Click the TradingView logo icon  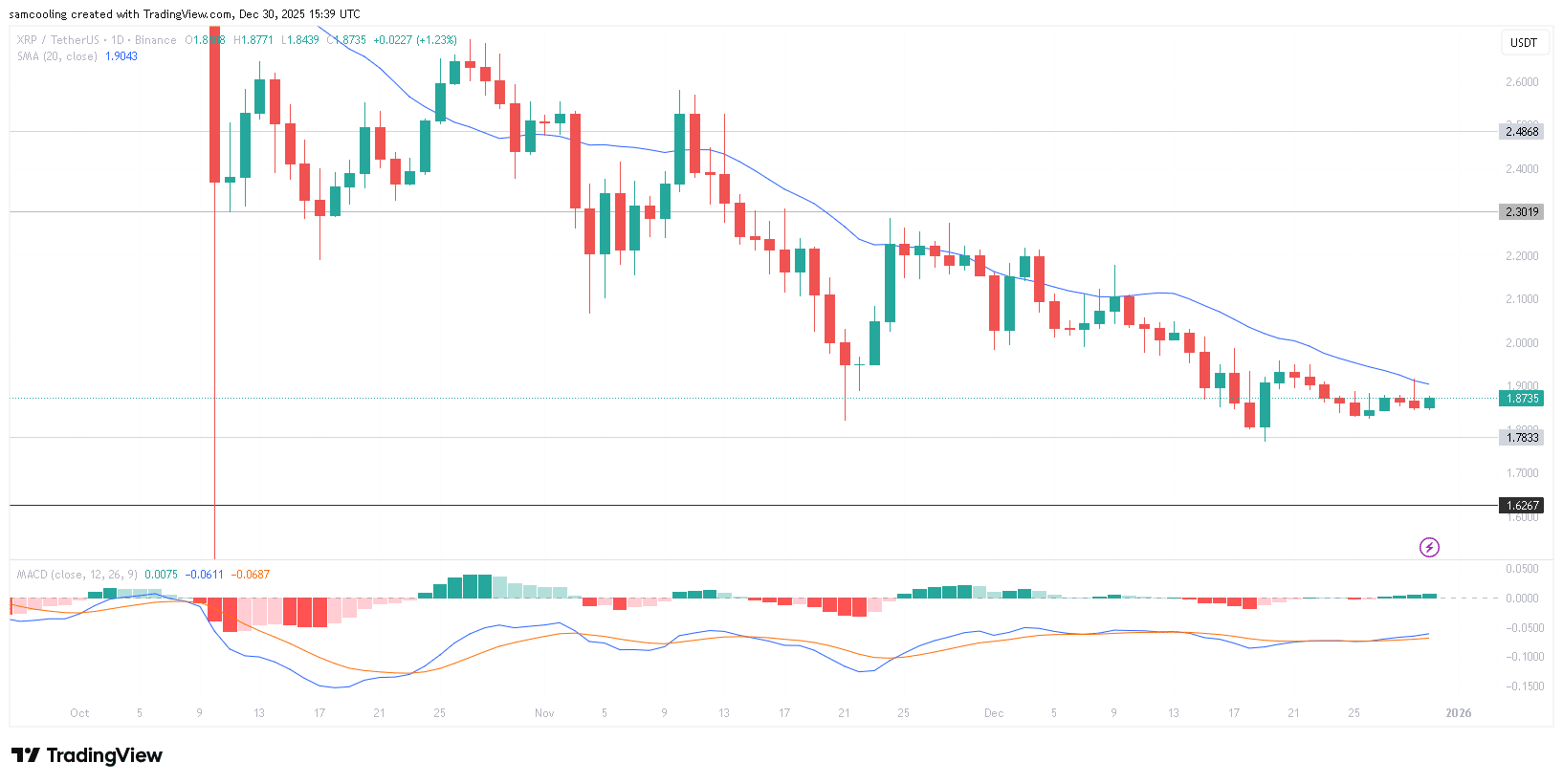[26, 755]
